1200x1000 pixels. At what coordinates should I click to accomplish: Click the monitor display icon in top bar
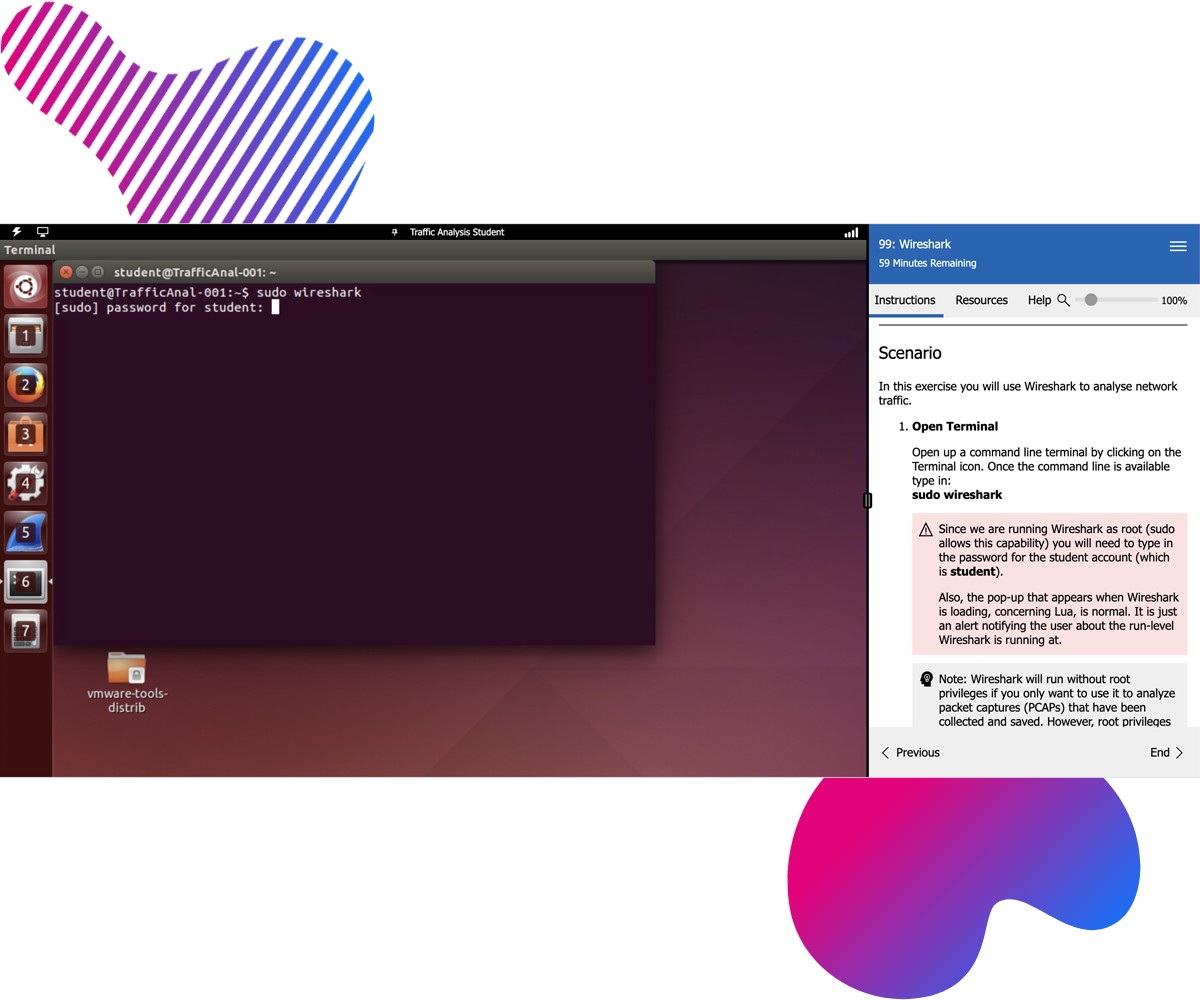[x=43, y=232]
